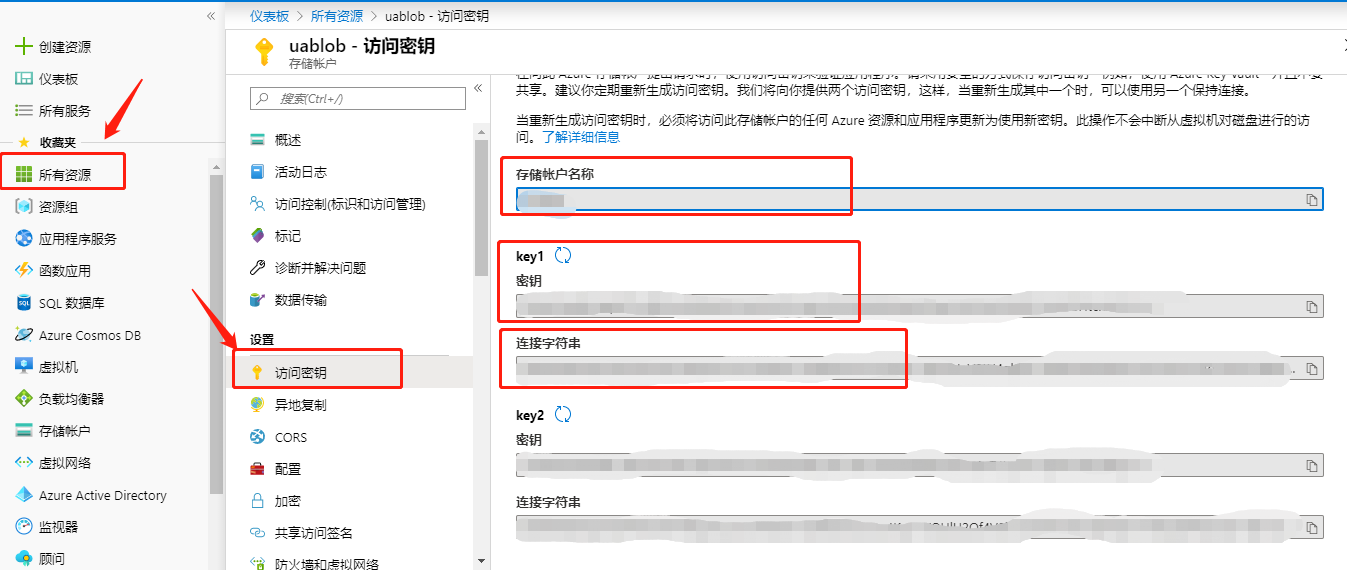Image resolution: width=1347 pixels, height=570 pixels.
Task: Open Virtual Machines (虚拟机) icon
Action: (24, 367)
